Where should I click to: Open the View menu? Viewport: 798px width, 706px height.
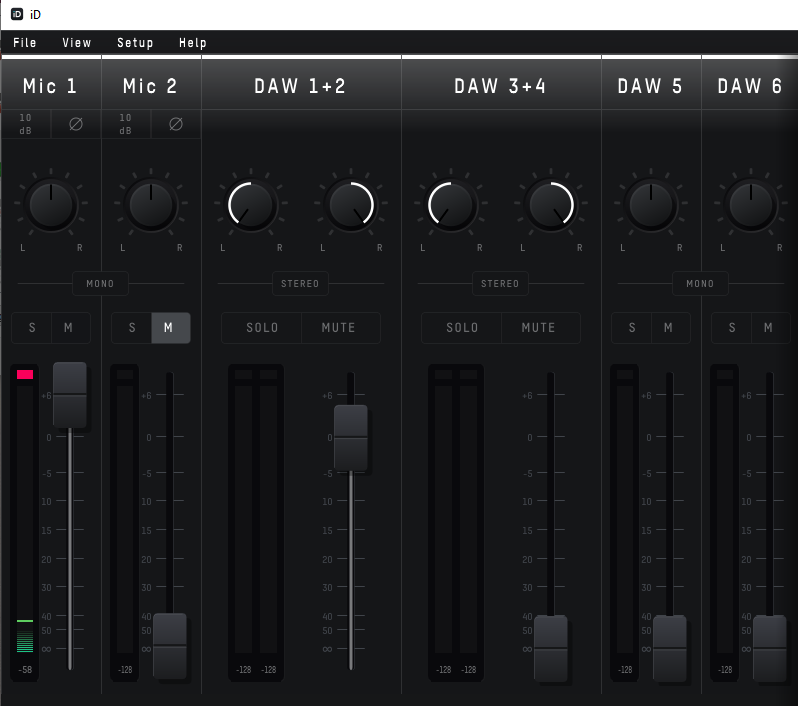coord(76,43)
